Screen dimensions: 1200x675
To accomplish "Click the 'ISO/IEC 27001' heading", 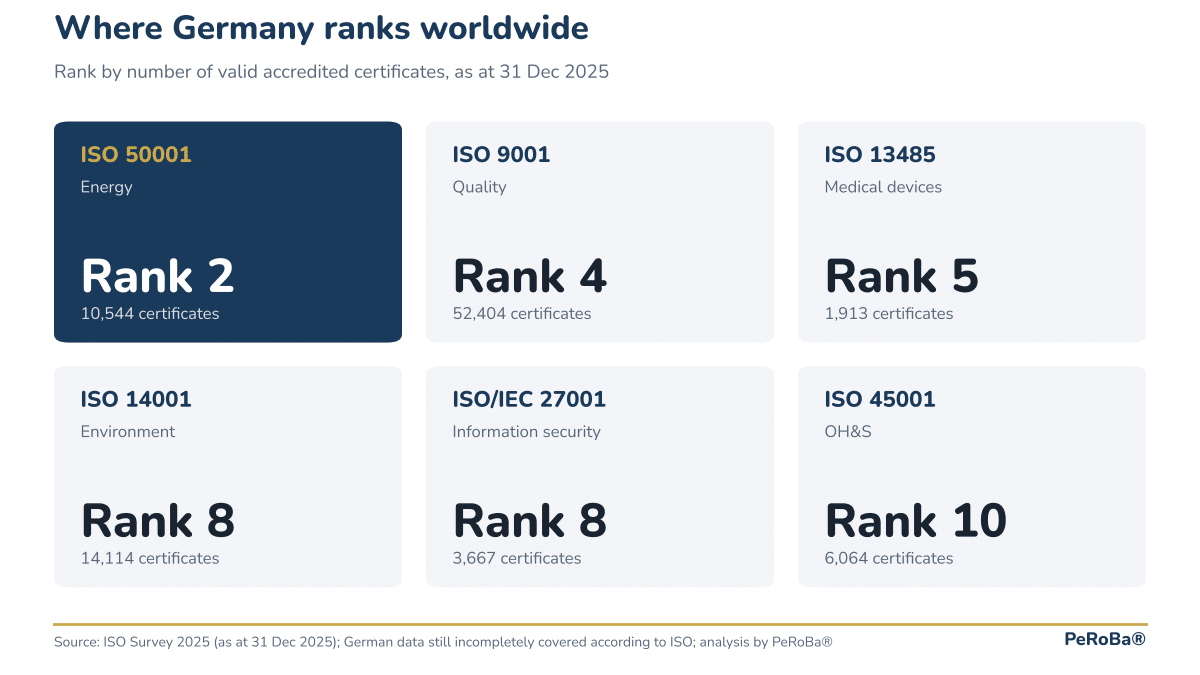I will (x=529, y=400).
